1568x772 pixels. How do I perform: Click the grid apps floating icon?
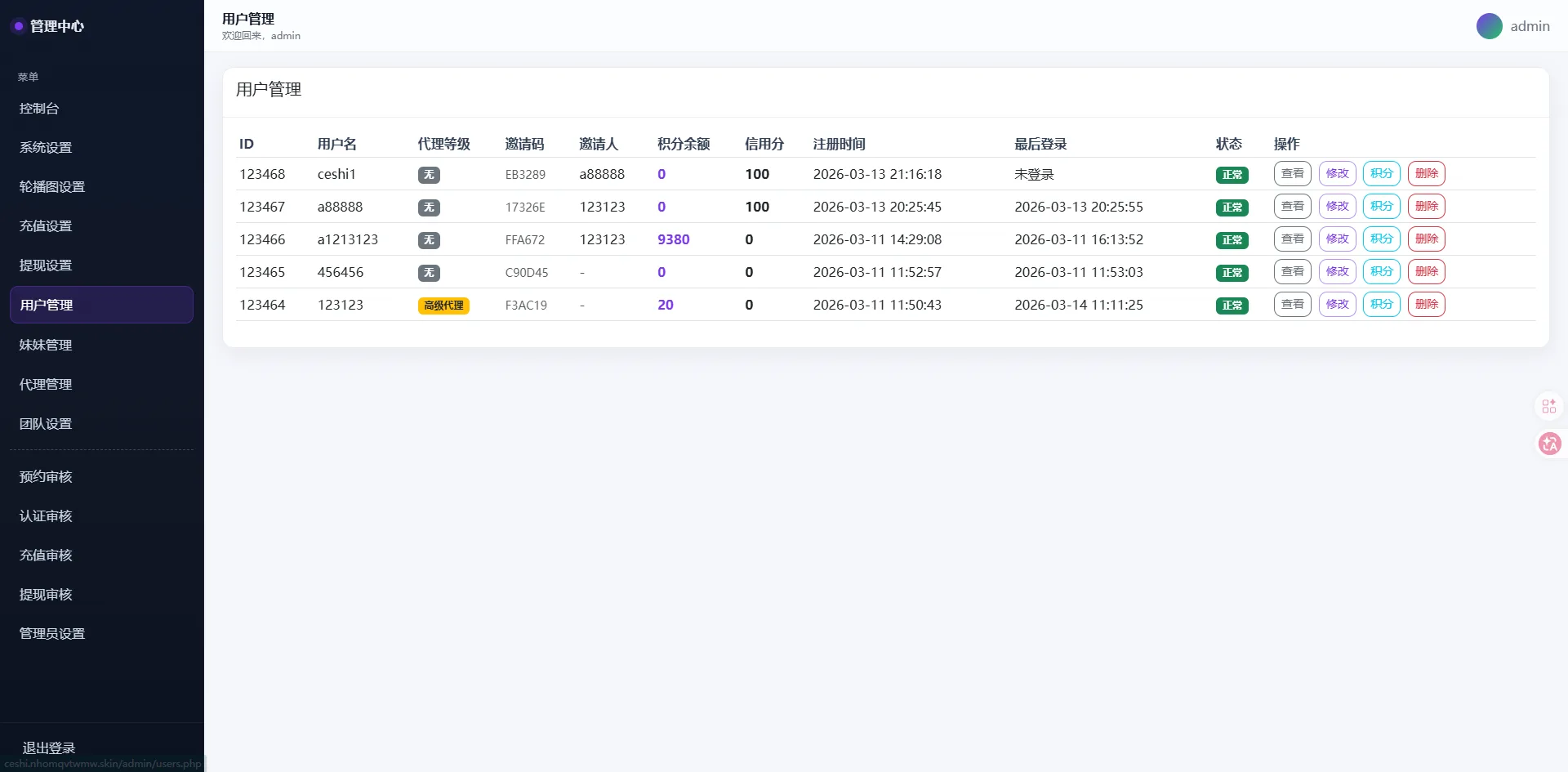point(1549,406)
